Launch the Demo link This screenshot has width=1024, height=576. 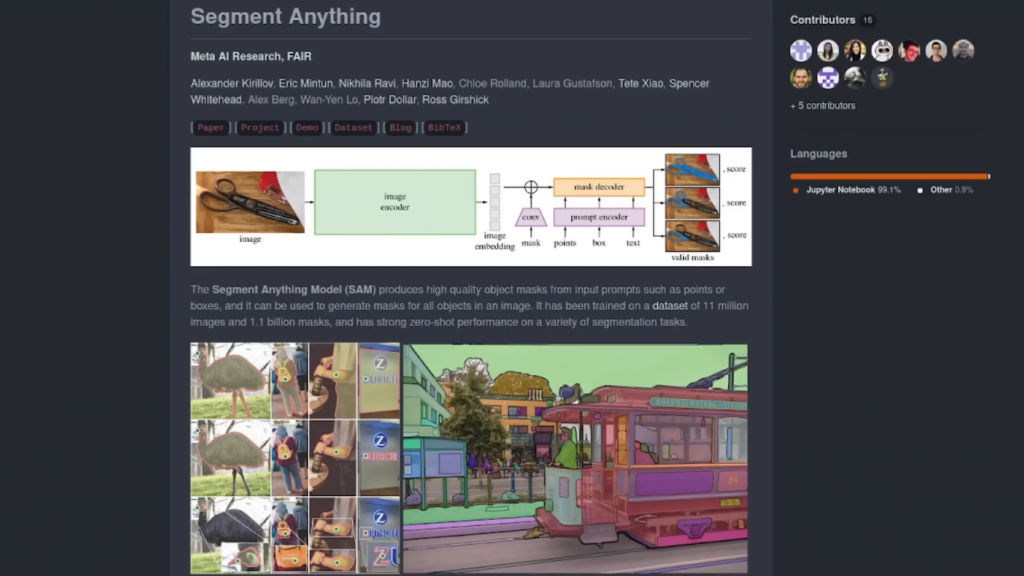point(307,128)
